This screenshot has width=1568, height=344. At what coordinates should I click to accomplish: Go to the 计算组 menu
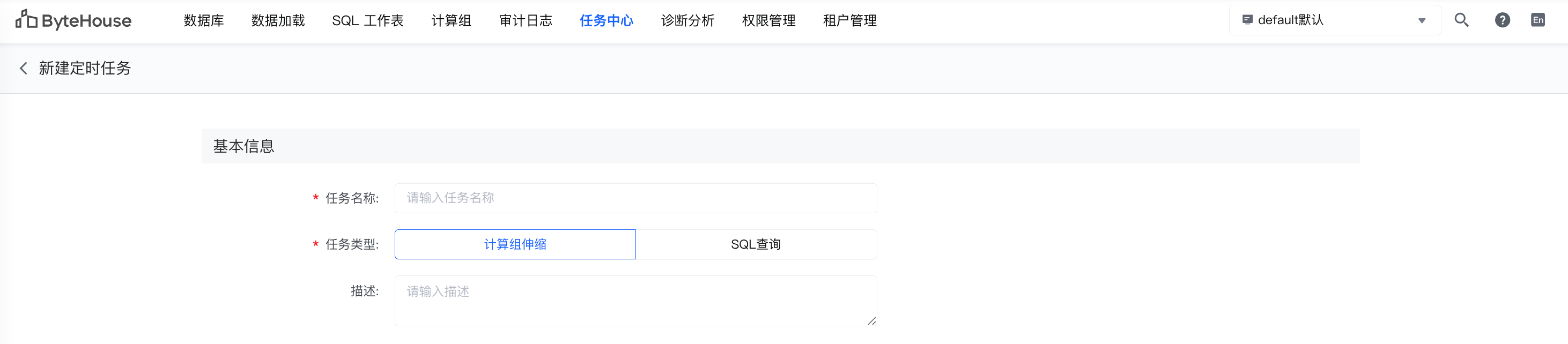coord(451,21)
